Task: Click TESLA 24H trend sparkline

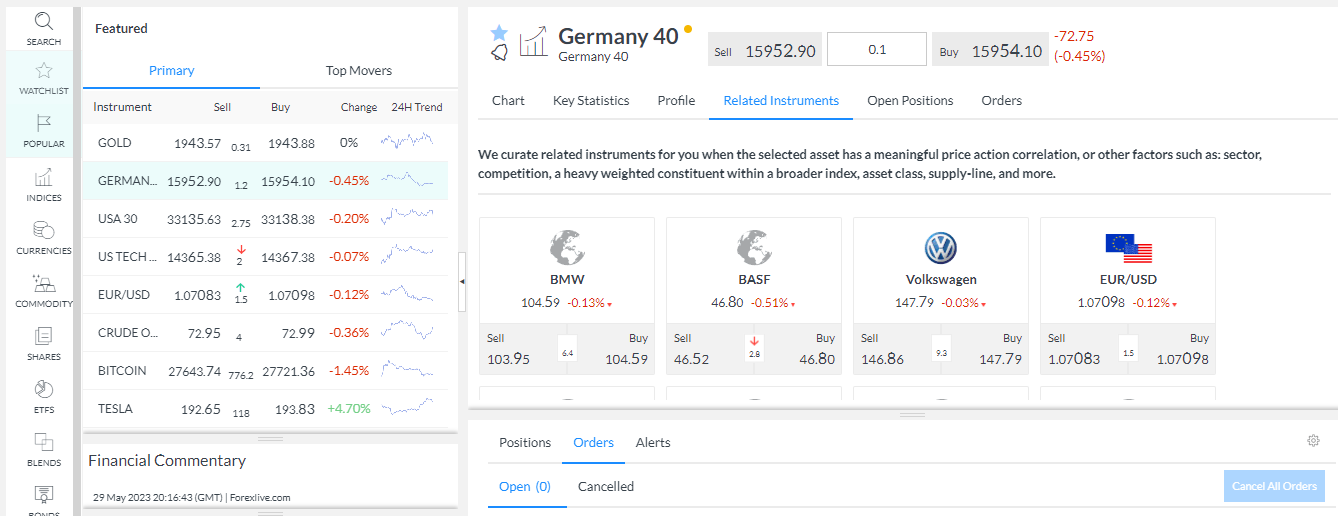Action: coord(408,408)
